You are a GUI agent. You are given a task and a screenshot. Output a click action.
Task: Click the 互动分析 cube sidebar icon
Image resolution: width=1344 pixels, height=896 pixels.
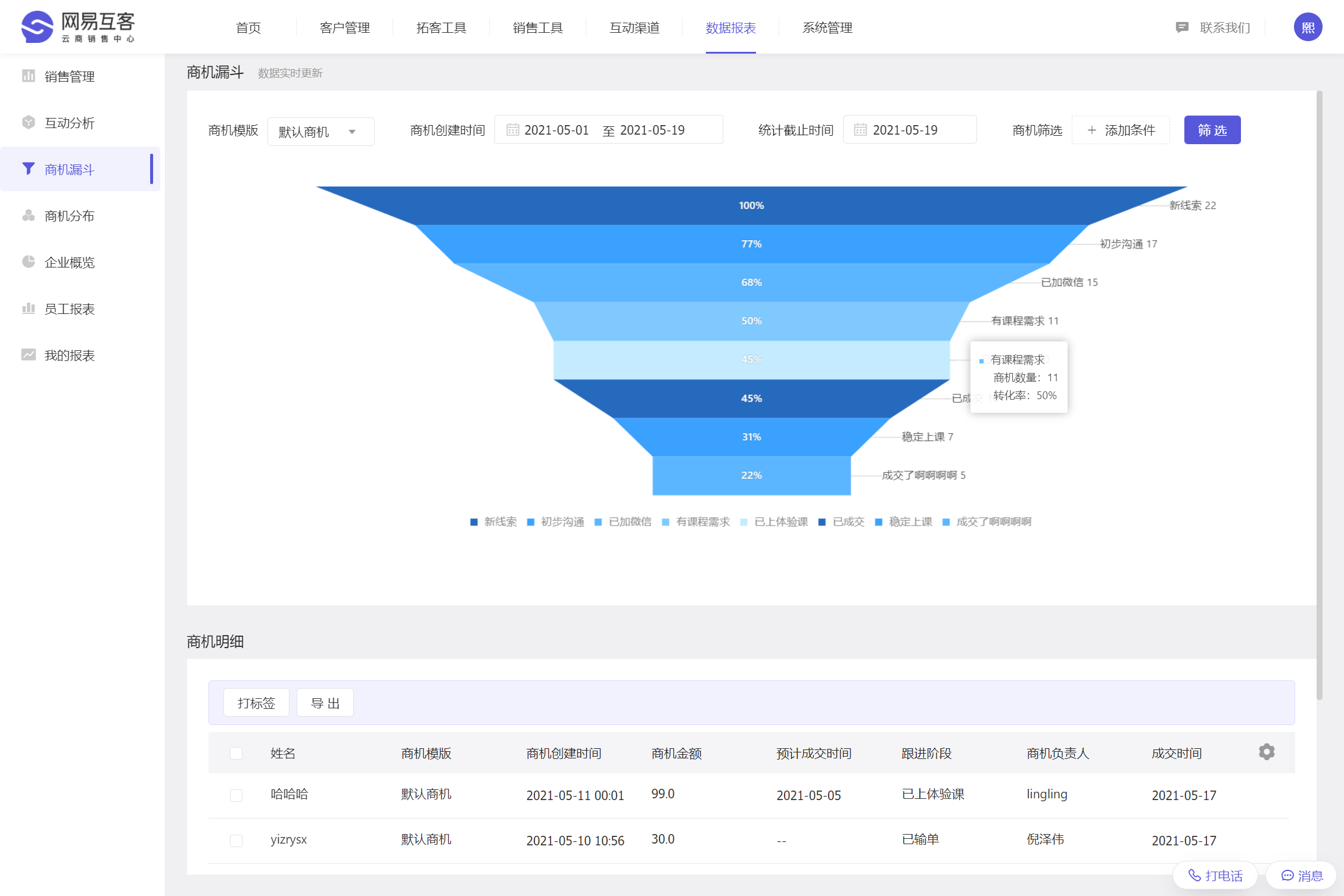(28, 122)
